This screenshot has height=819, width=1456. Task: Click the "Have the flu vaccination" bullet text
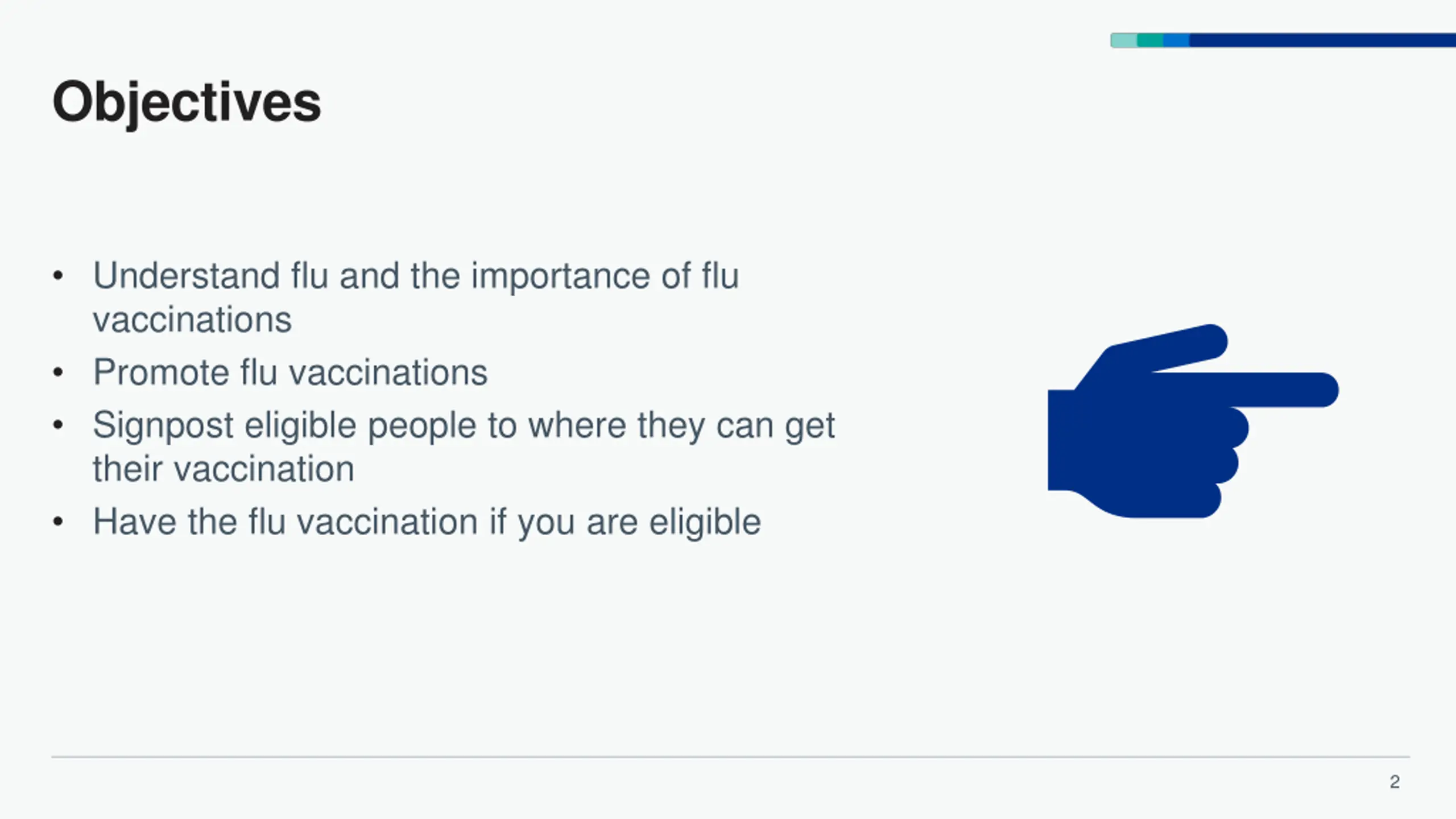pos(427,522)
